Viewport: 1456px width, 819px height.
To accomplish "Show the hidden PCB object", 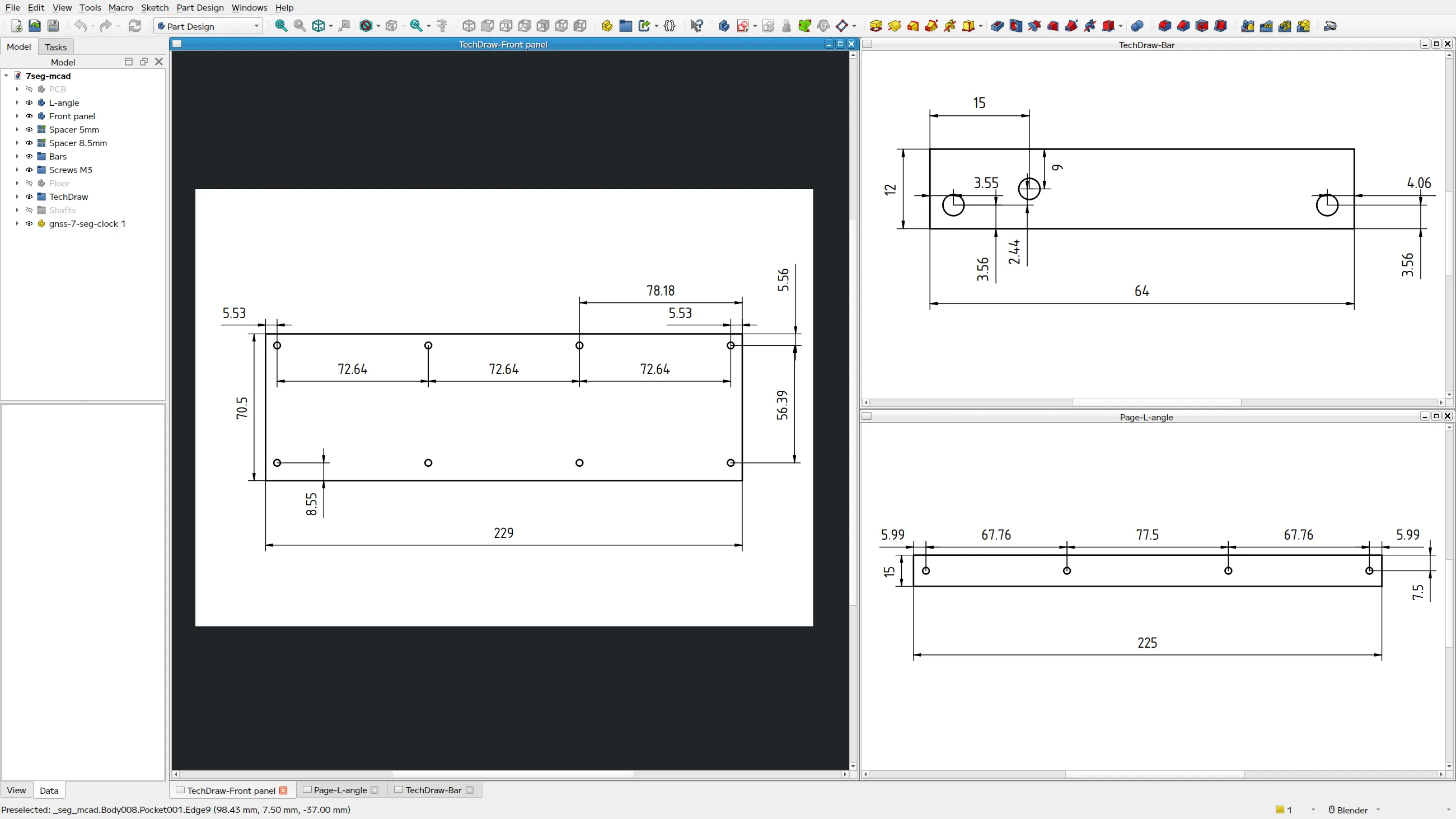I will [x=30, y=90].
